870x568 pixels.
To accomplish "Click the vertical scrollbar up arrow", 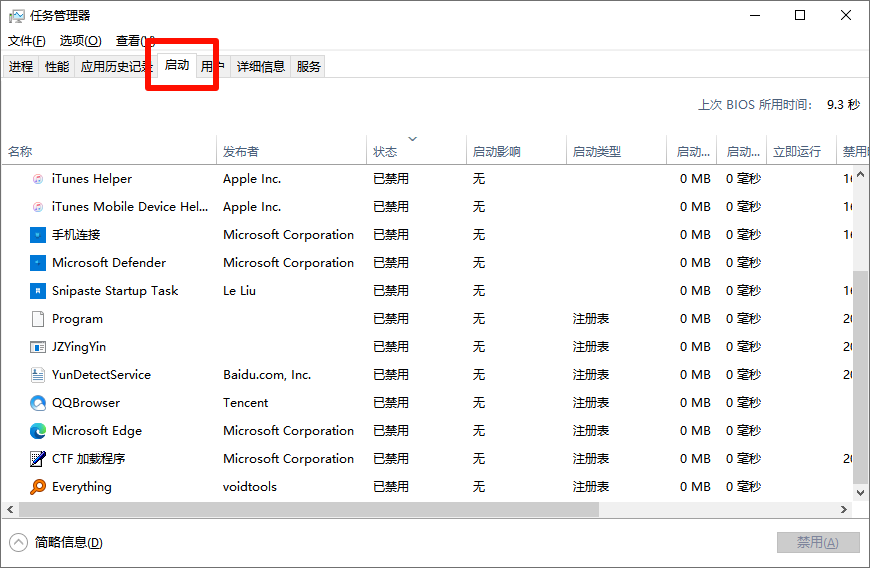I will pyautogui.click(x=861, y=172).
